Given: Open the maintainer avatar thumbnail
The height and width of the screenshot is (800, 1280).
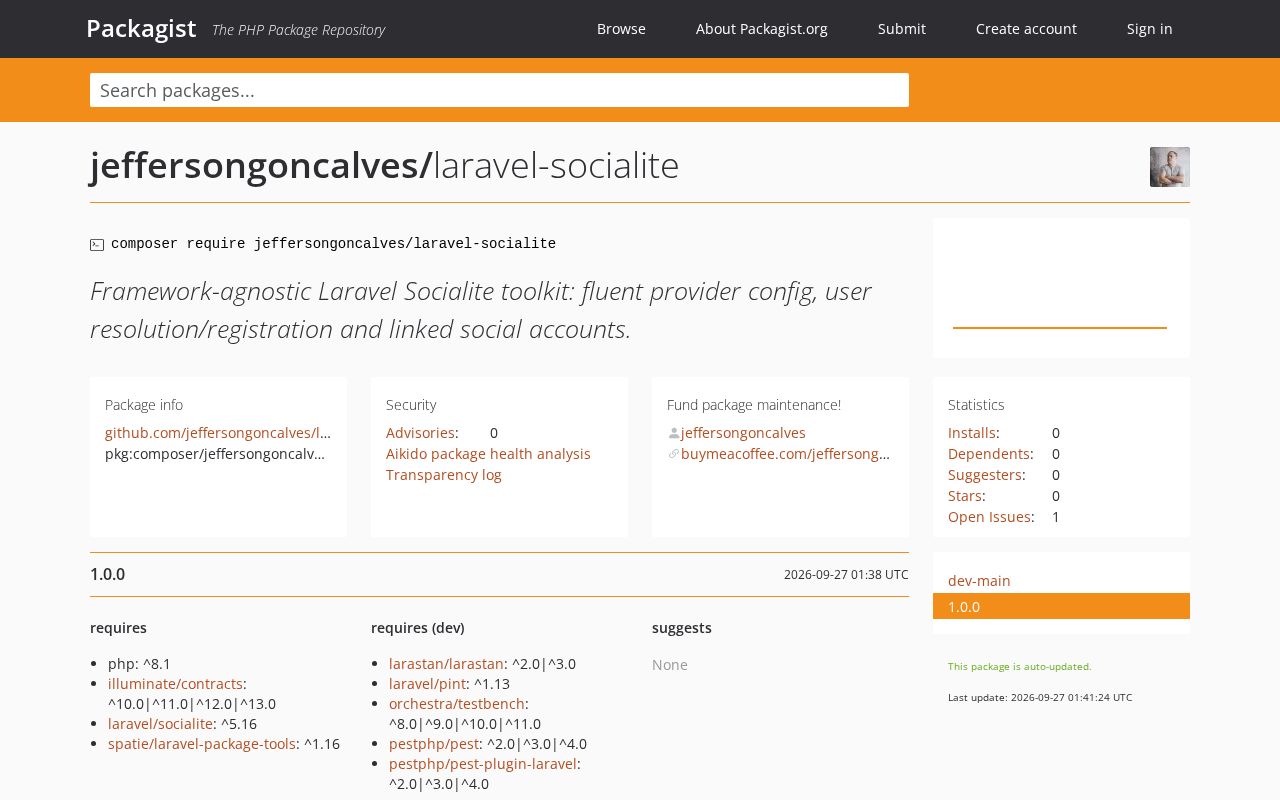Looking at the screenshot, I should click(x=1170, y=167).
